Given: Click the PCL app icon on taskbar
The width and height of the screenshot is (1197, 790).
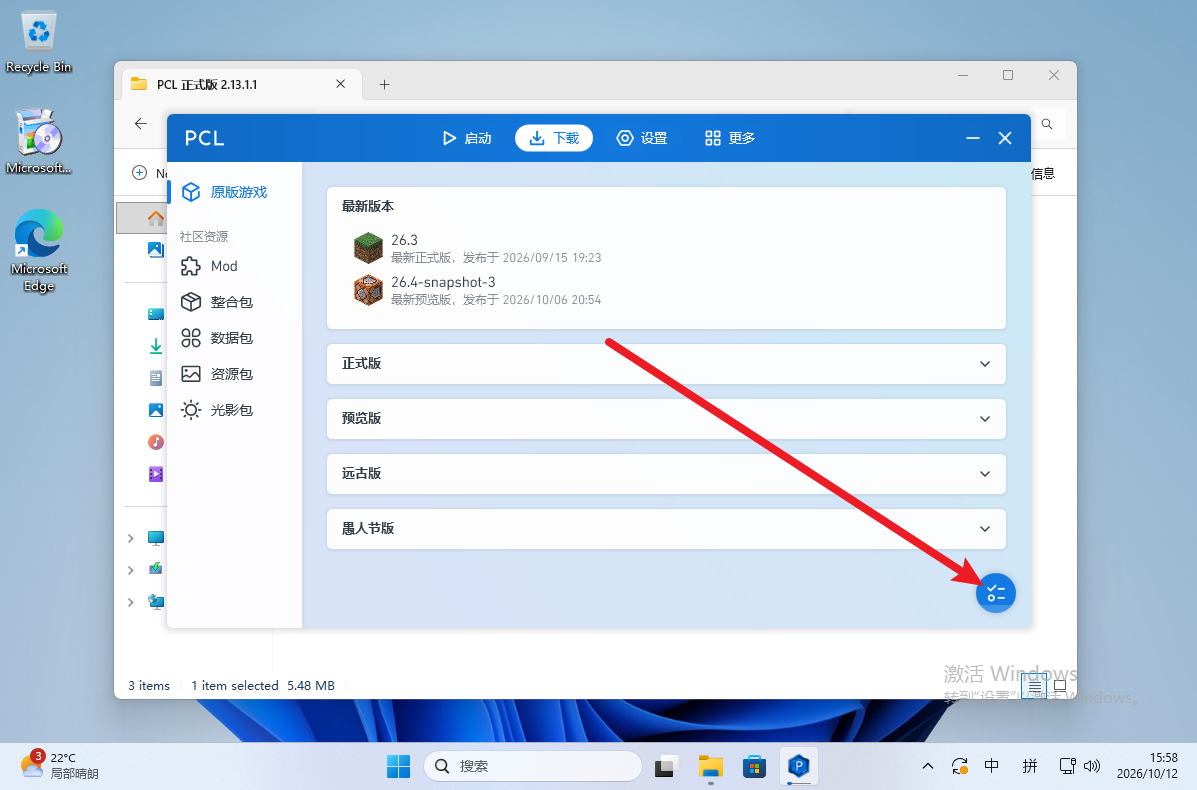Looking at the screenshot, I should tap(799, 766).
